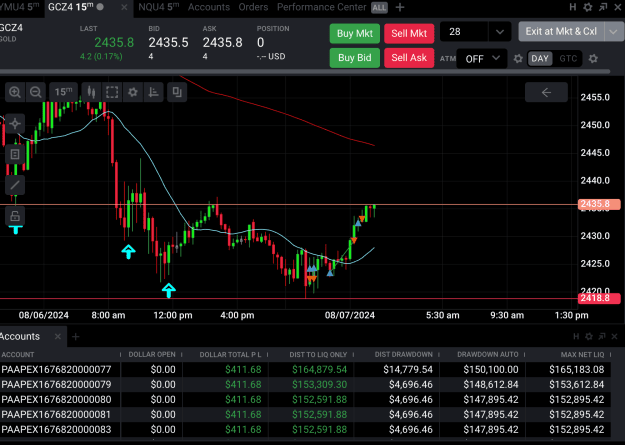The height and width of the screenshot is (445, 625).
Task: Expand the quantity 28 dropdown arrow
Action: pos(499,32)
